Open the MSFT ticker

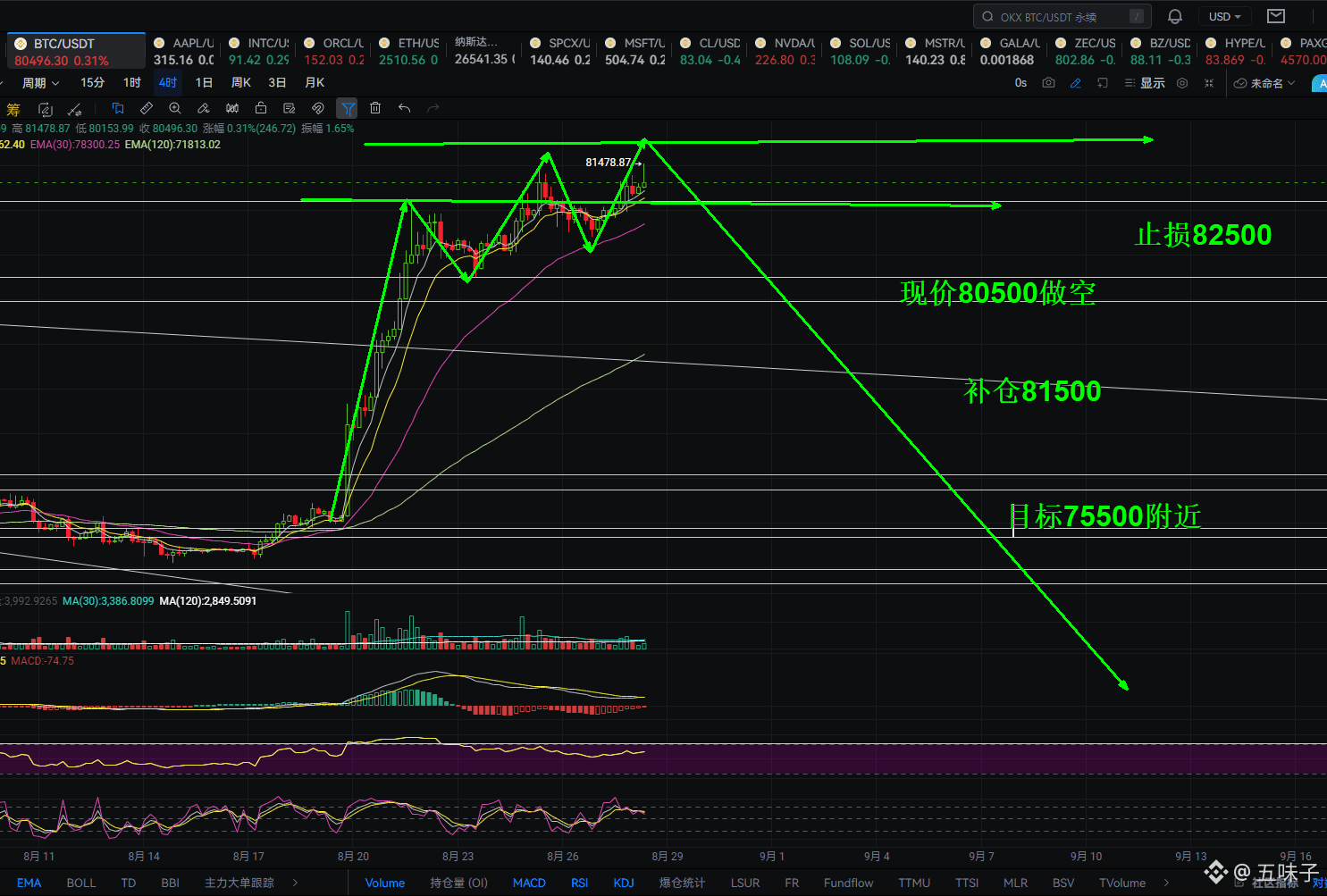point(635,51)
